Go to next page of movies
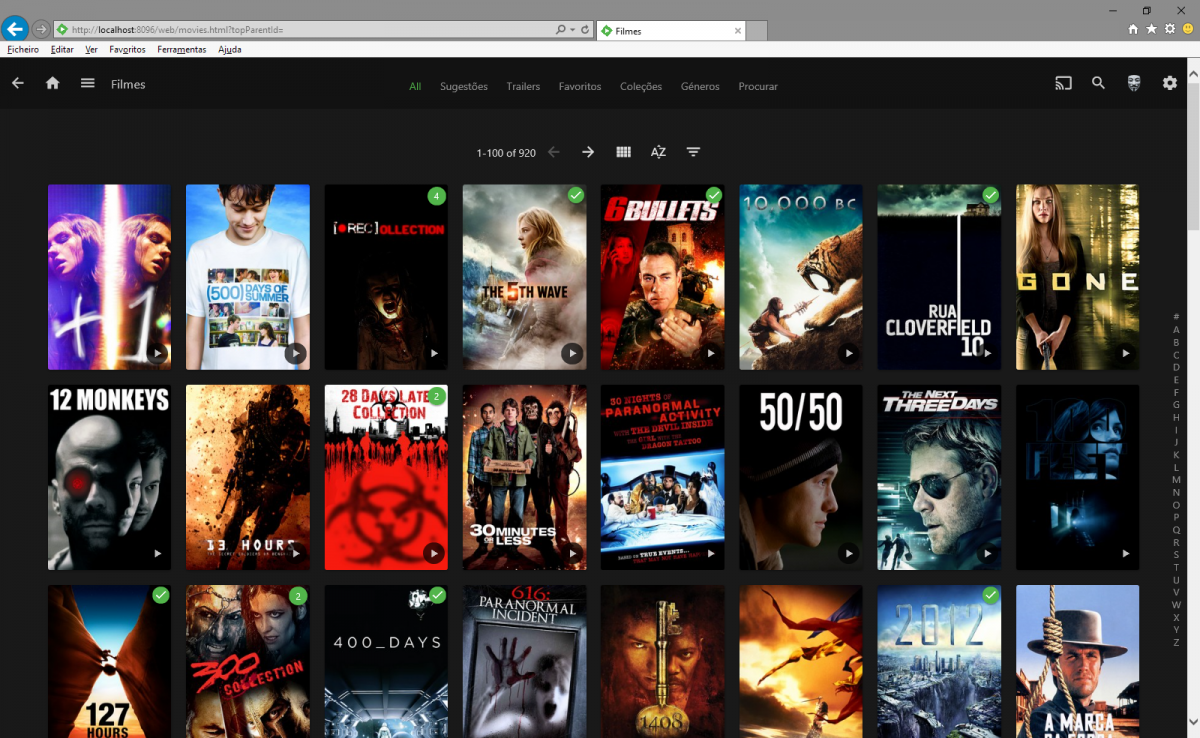This screenshot has height=738, width=1200. click(x=588, y=152)
